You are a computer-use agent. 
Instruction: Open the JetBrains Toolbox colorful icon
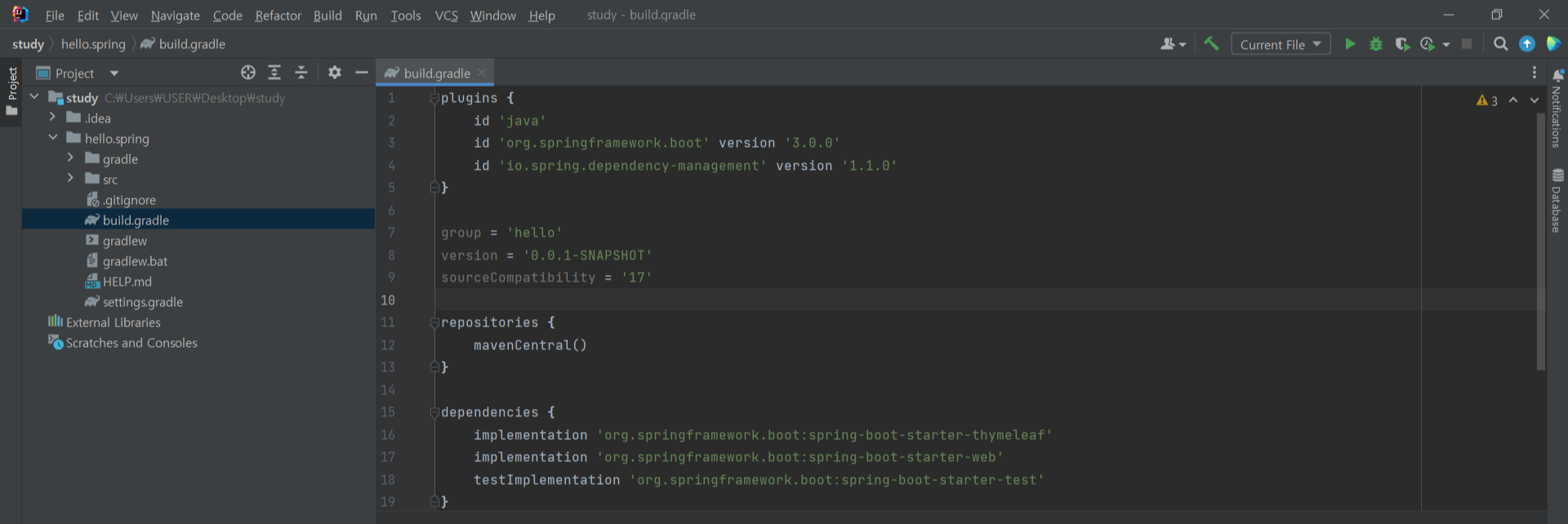(1553, 44)
